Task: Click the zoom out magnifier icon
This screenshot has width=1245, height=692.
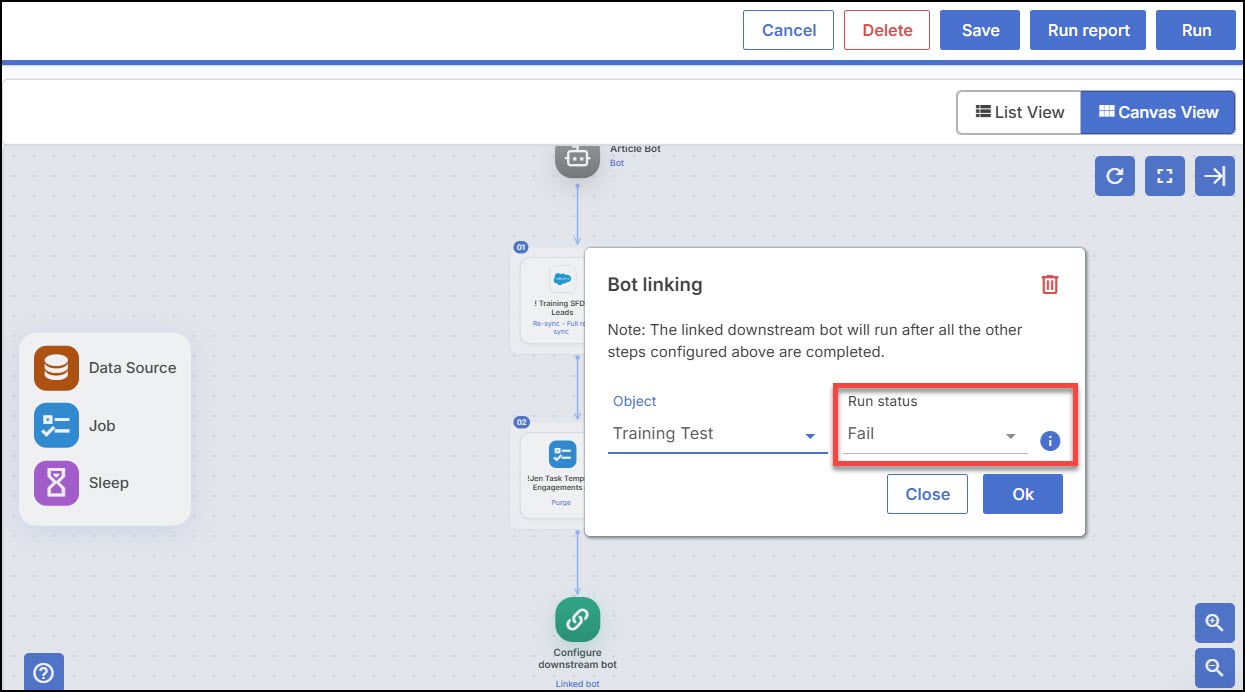Action: point(1215,668)
